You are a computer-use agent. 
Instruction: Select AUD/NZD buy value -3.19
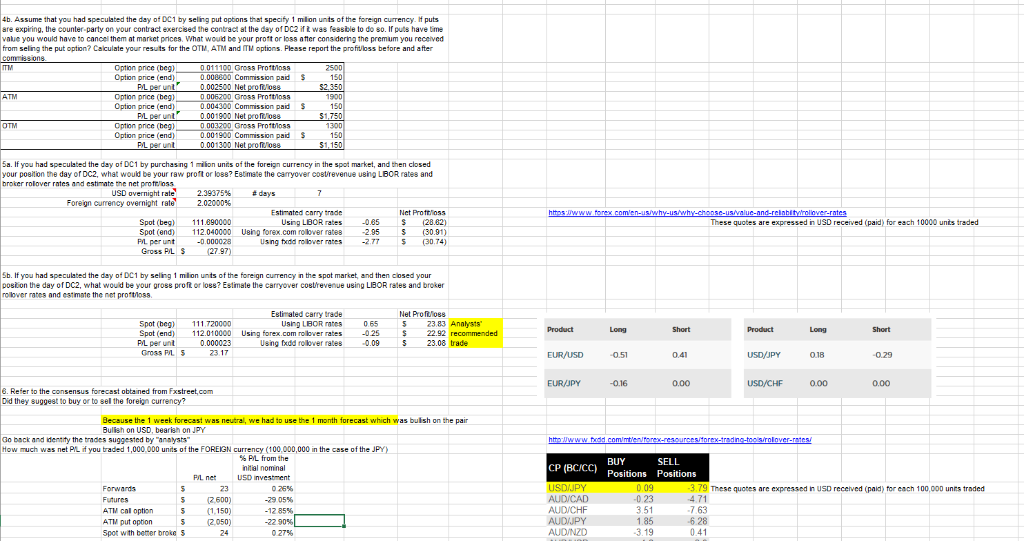coord(628,533)
